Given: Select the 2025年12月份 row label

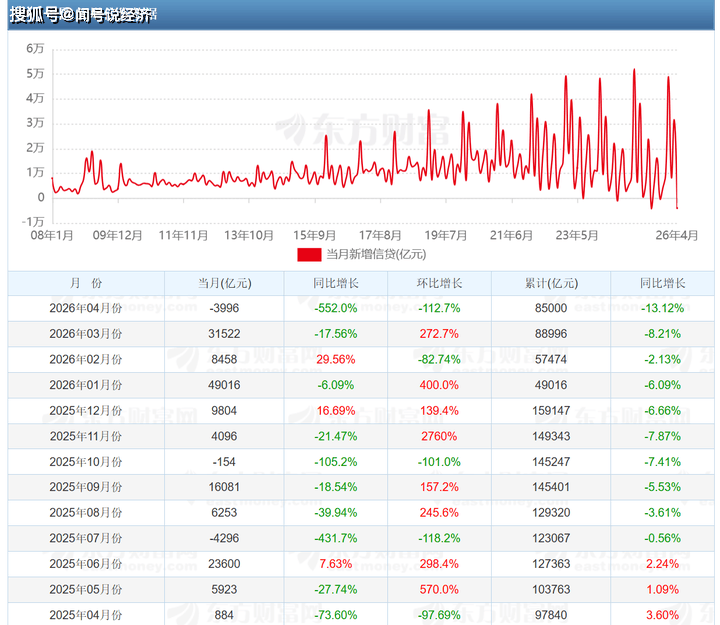Looking at the screenshot, I should click(86, 411).
